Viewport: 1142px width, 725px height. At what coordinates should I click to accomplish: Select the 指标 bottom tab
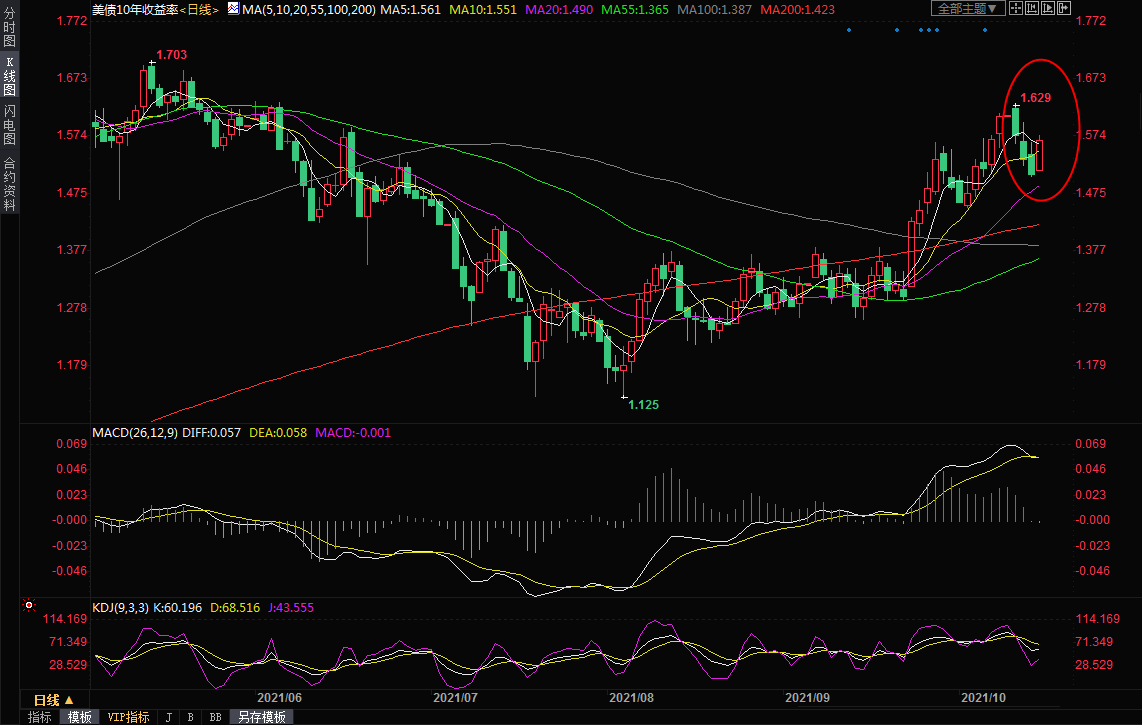point(40,717)
